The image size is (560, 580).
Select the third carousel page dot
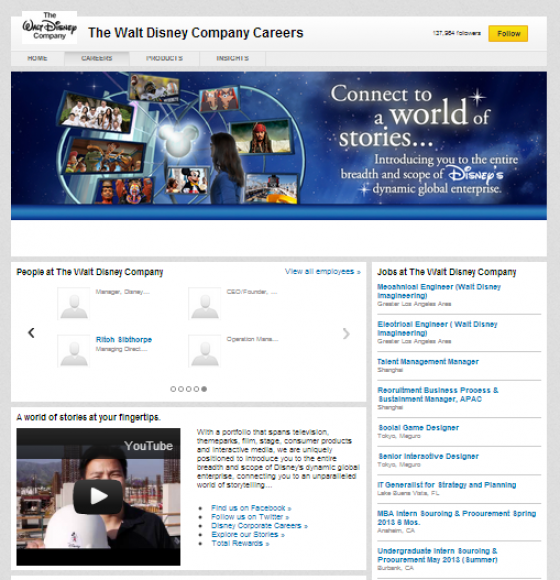(188, 389)
